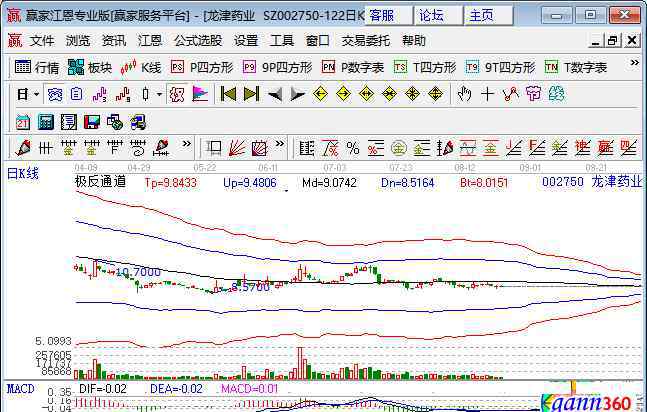Open the T数字表 tool
This screenshot has width=647, height=412.
tap(576, 67)
